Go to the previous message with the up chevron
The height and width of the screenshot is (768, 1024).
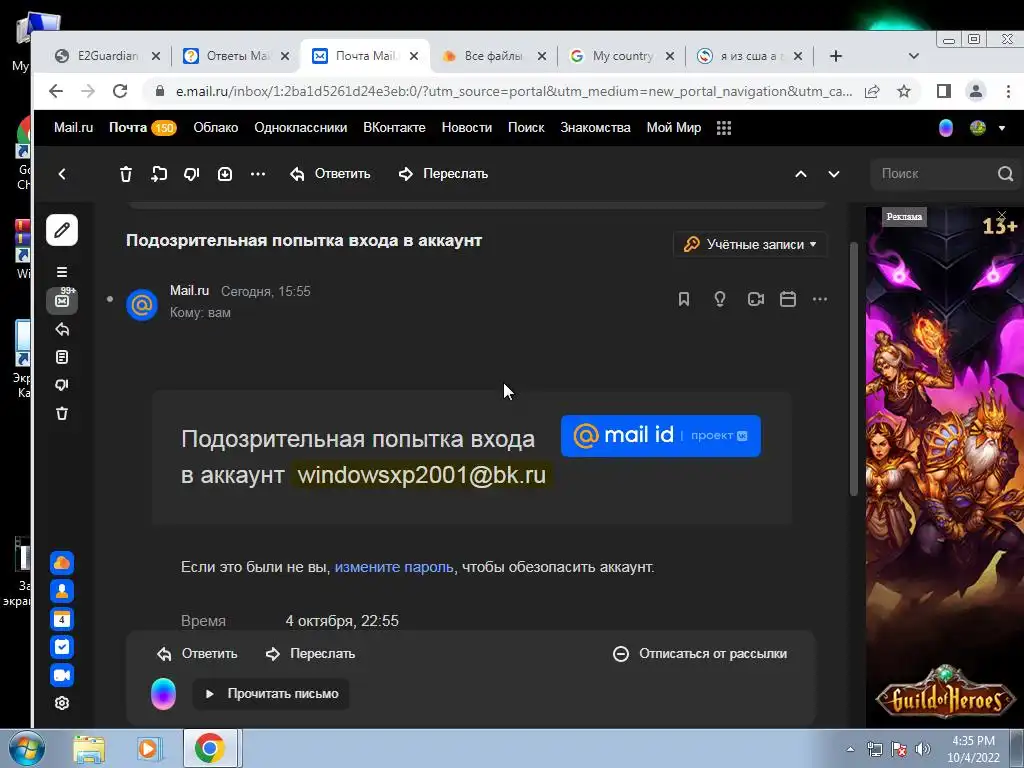pos(801,174)
